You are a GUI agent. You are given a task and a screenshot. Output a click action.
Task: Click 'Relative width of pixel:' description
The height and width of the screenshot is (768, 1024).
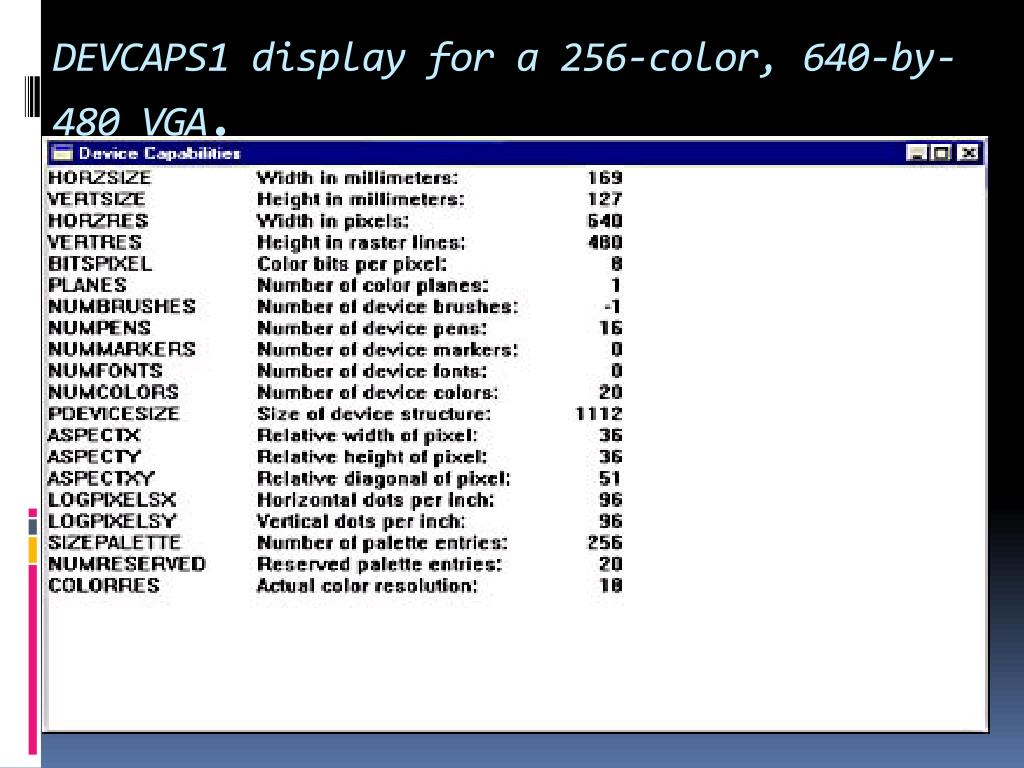click(367, 436)
